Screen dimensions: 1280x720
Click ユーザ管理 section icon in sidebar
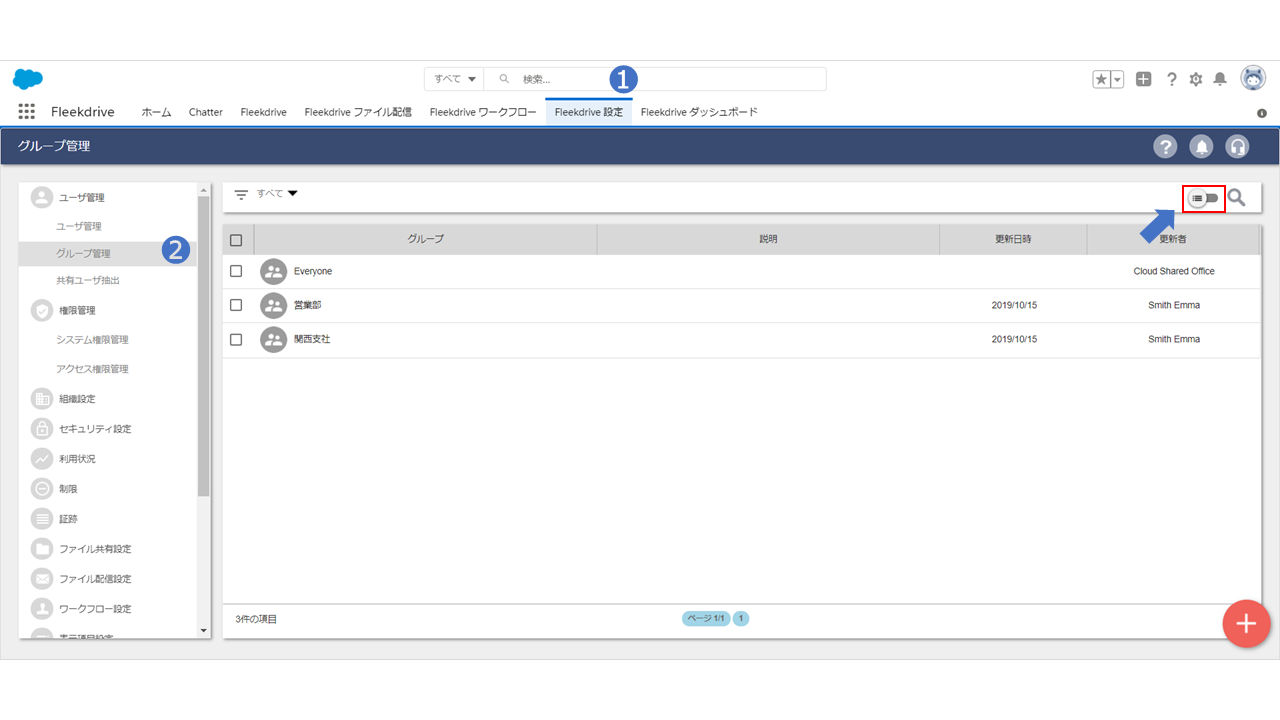pyautogui.click(x=42, y=197)
